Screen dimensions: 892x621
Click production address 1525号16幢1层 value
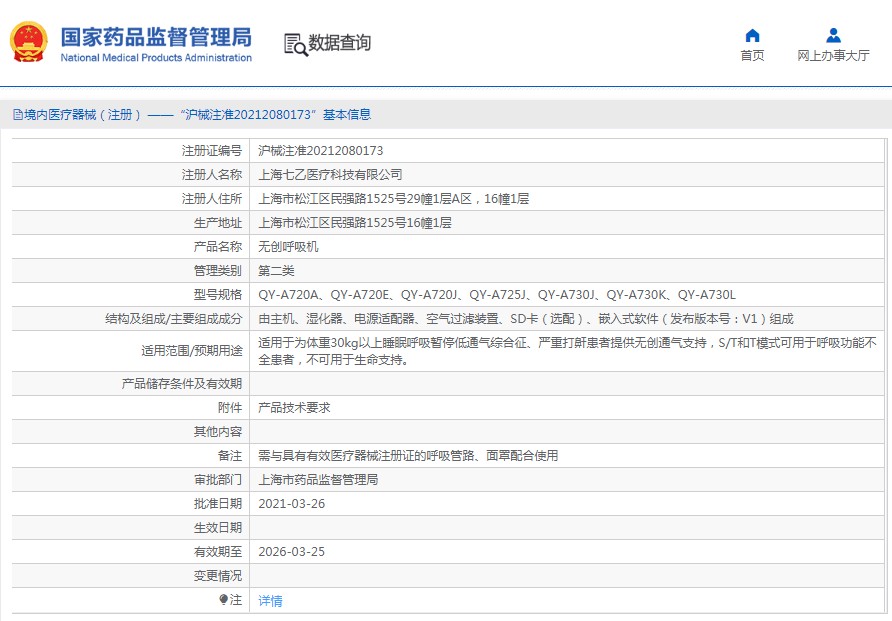click(x=355, y=222)
